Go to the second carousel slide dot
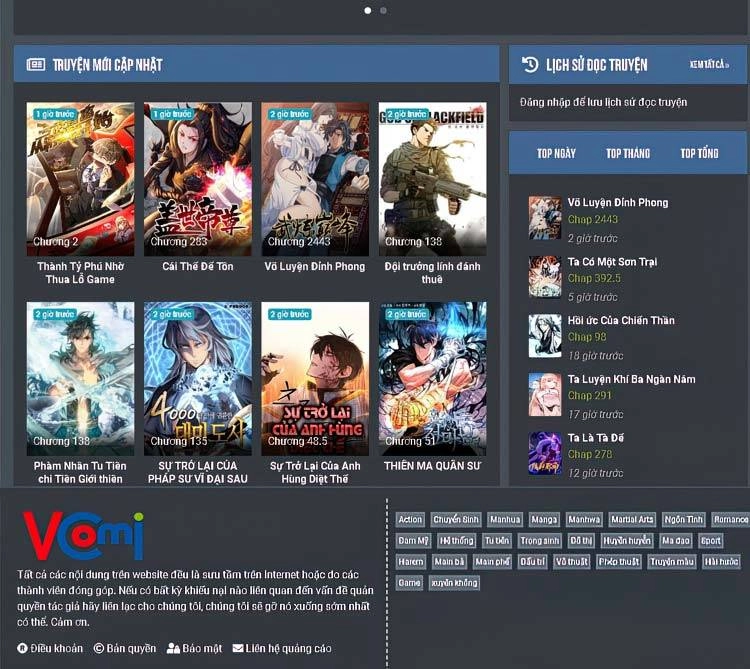This screenshot has height=669, width=750. [384, 10]
